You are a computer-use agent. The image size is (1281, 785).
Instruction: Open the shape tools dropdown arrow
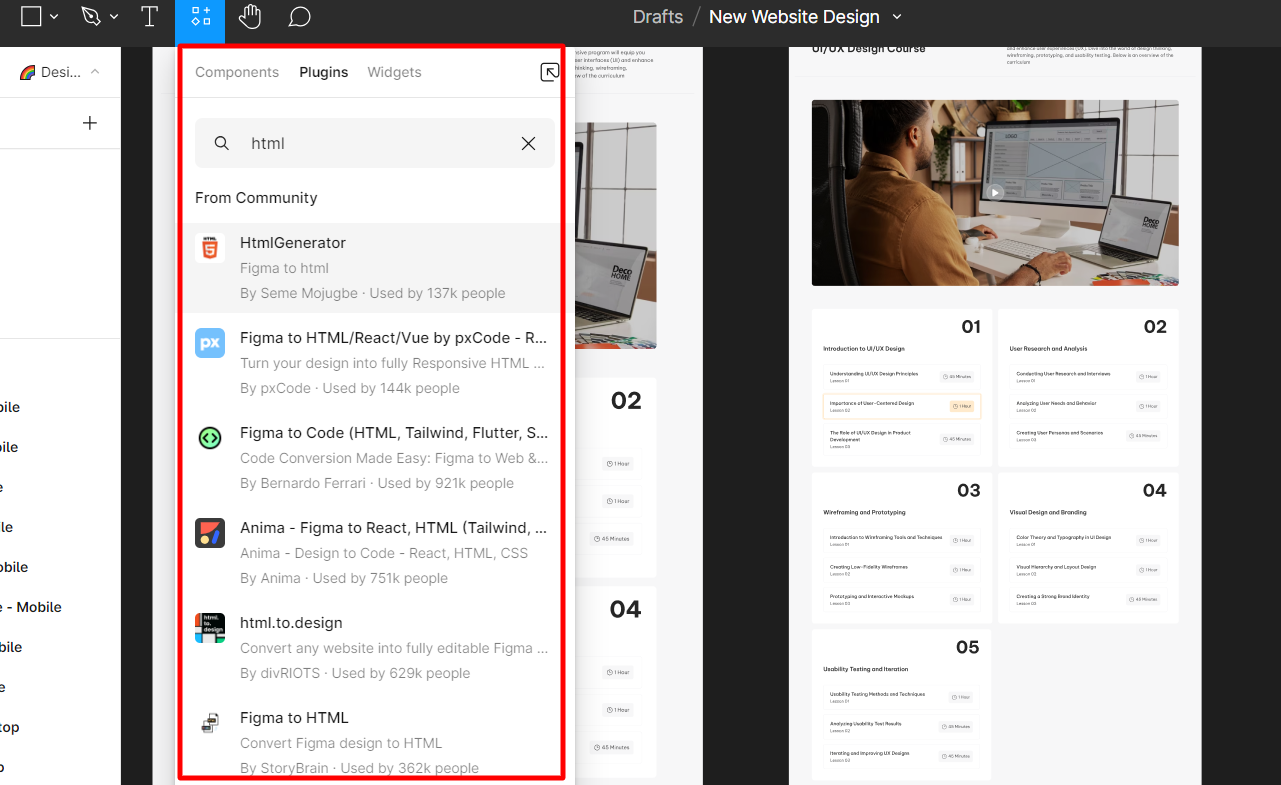[x=54, y=17]
